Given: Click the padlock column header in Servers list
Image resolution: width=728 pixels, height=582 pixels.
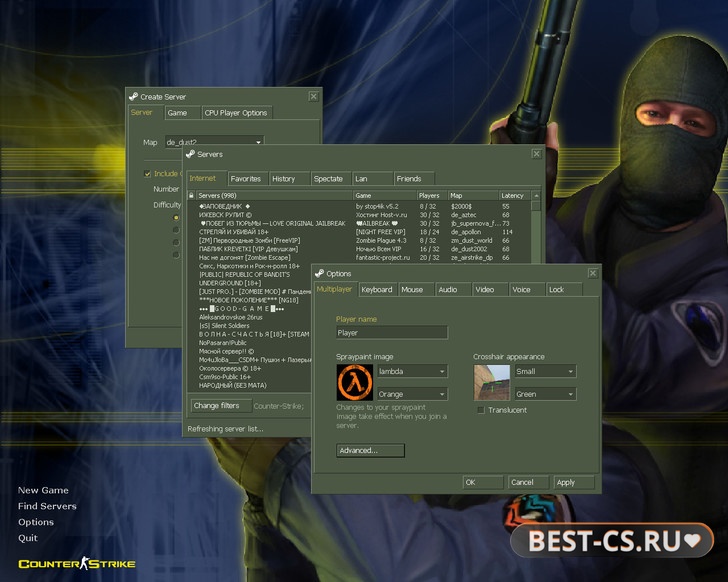Looking at the screenshot, I should (191, 195).
